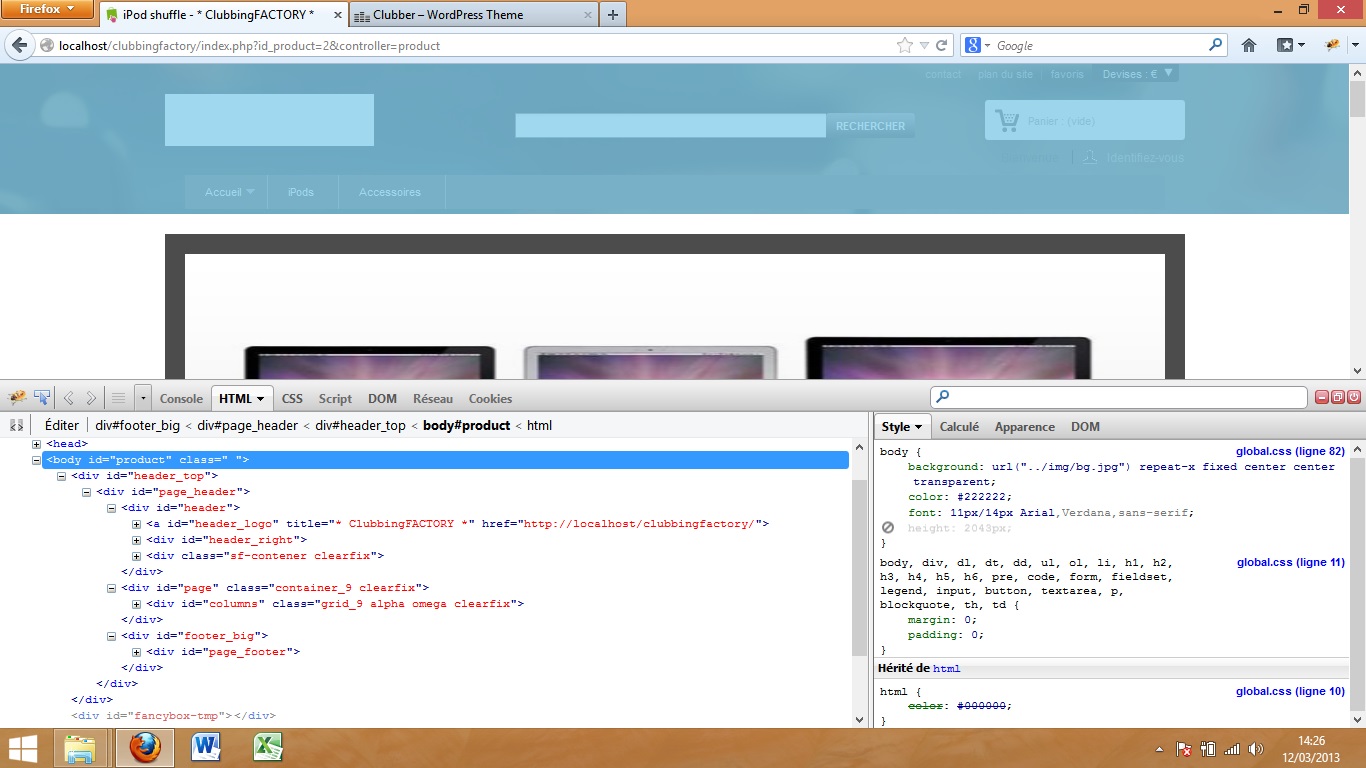1366x768 pixels.
Task: Go forward in Firebug history arrow
Action: [91, 398]
